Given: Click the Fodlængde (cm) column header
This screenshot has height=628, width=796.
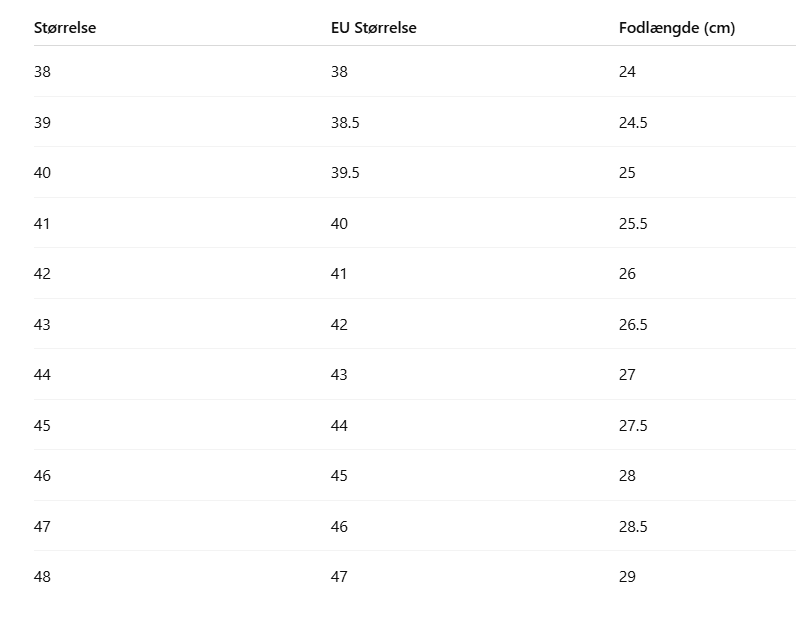Looking at the screenshot, I should pyautogui.click(x=677, y=28).
